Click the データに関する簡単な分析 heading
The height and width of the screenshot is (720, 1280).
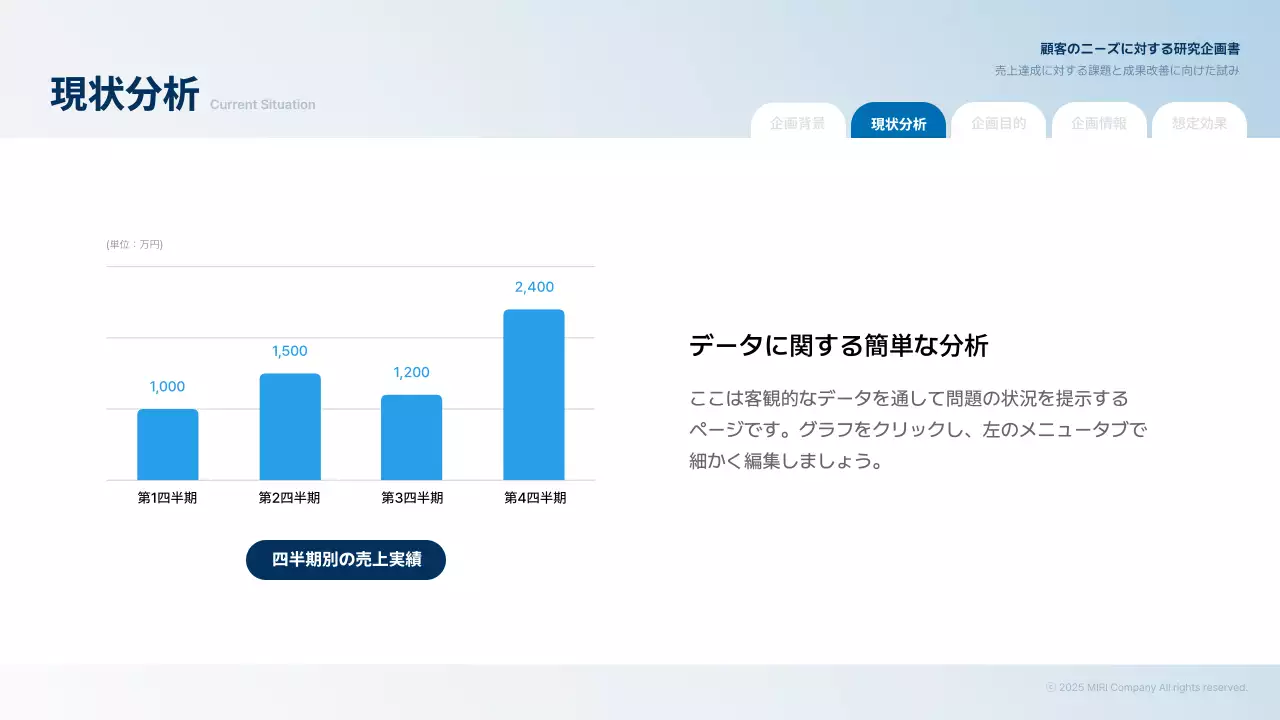coord(838,346)
